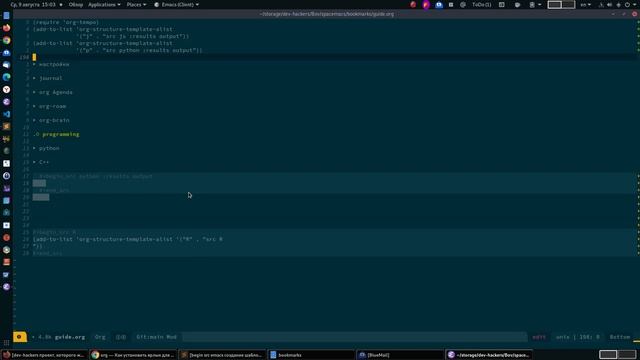This screenshot has height=360, width=640.
Task: Switch to first workspace in top bar
Action: 554,4
